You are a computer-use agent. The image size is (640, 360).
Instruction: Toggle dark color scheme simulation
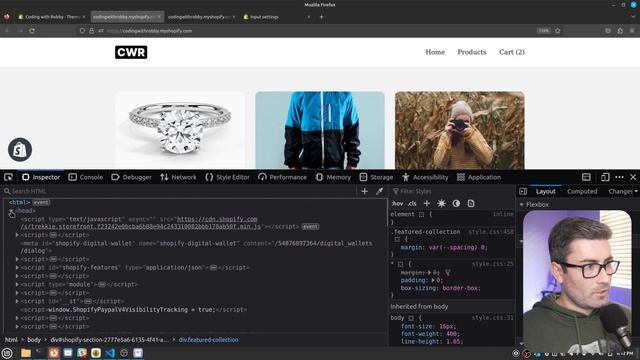(456, 203)
